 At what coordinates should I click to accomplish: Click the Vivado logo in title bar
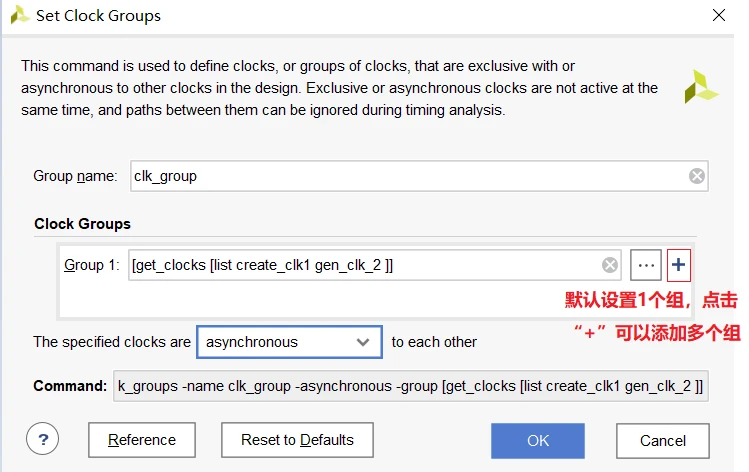point(17,16)
